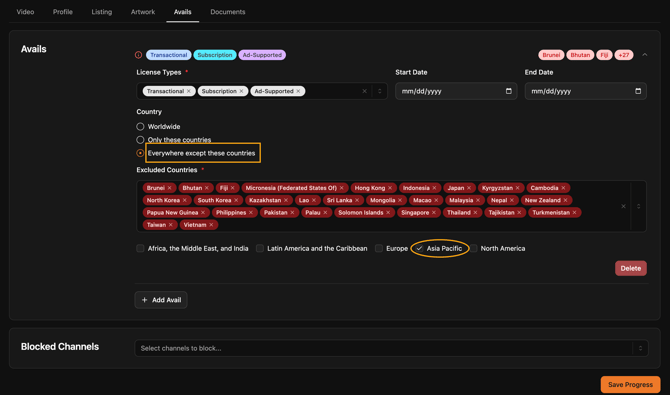
Task: Remove the Kyrgyzstan chip
Action: 517,188
